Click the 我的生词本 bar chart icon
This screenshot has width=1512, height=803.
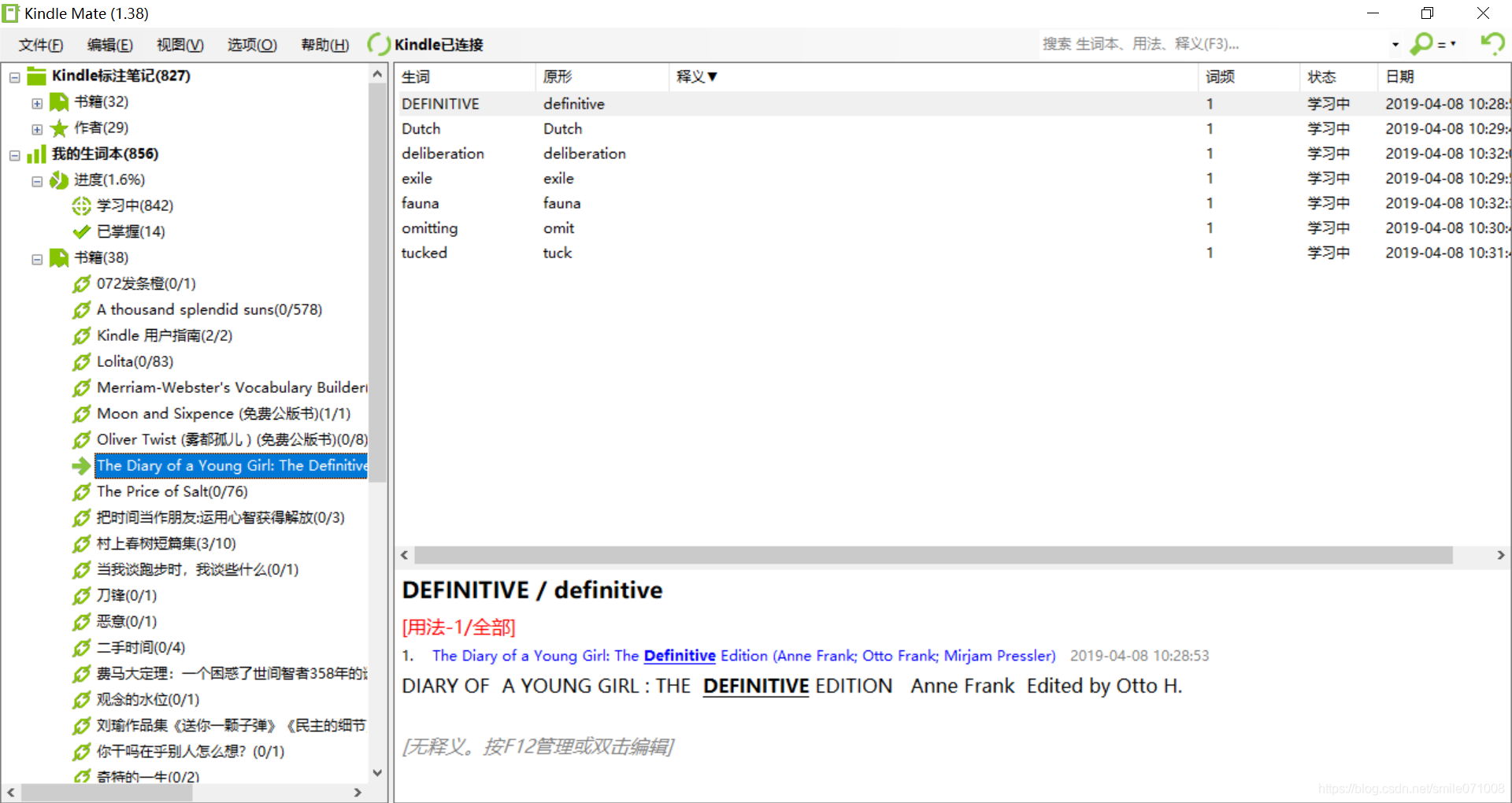(36, 154)
